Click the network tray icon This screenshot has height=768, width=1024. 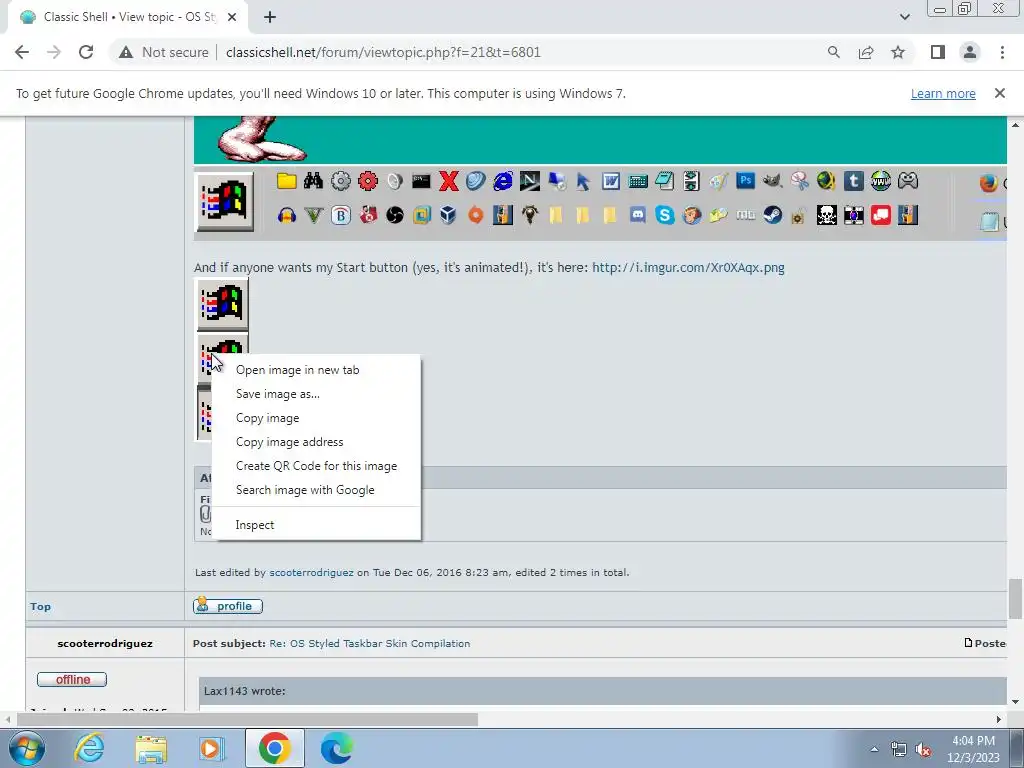(x=899, y=750)
